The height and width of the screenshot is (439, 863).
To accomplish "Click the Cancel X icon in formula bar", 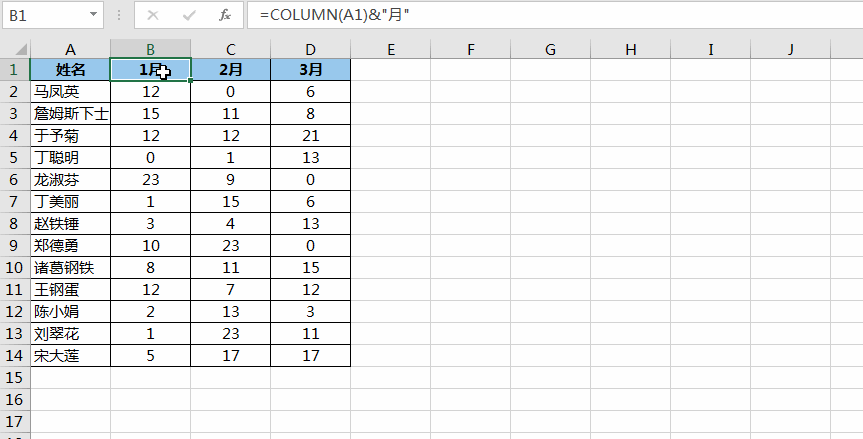I will point(152,16).
